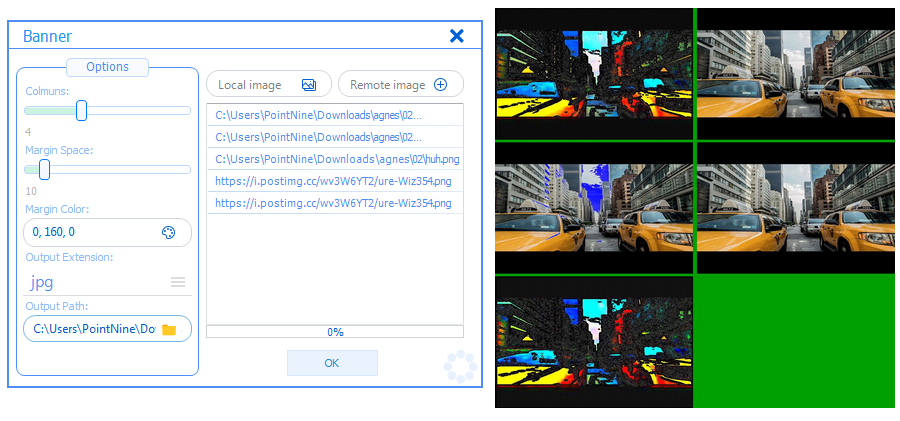The height and width of the screenshot is (421, 900).
Task: Select the huh.png list entry
Action: click(335, 159)
